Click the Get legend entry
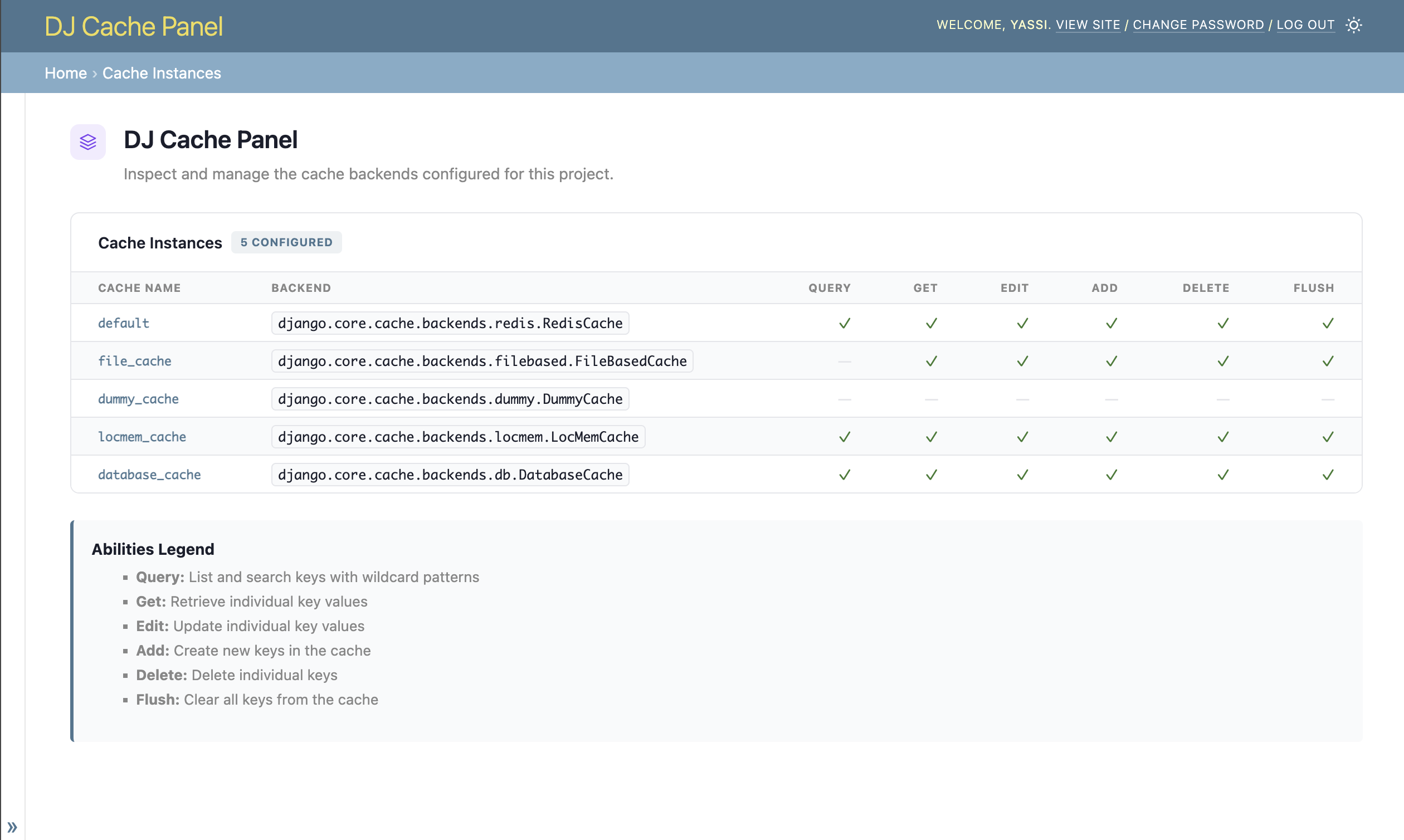The width and height of the screenshot is (1404, 840). 251,601
